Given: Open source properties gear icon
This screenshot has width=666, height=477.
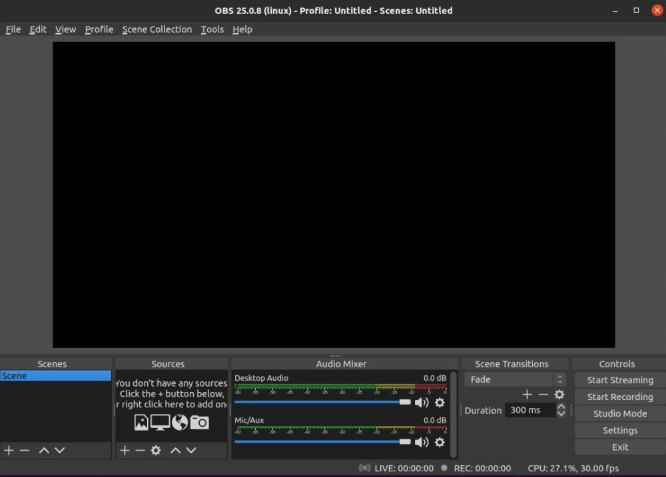Looking at the screenshot, I should coord(156,451).
